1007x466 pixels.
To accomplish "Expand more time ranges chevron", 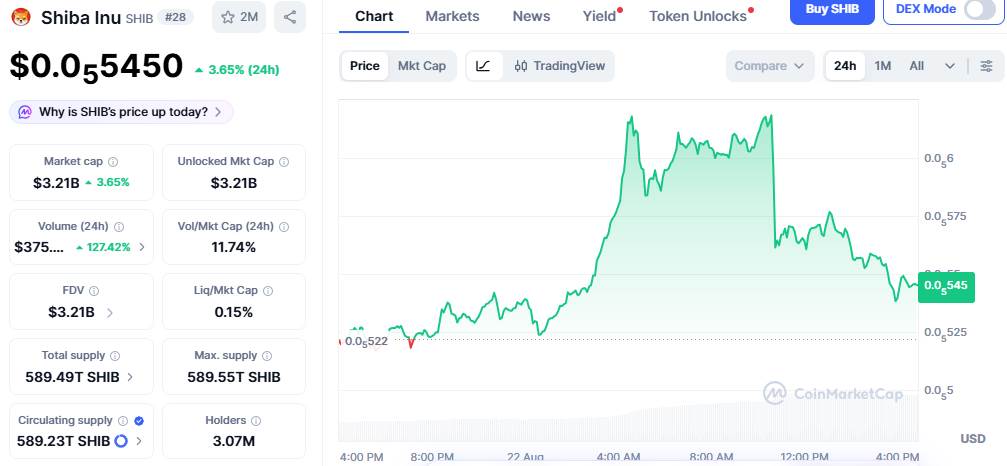I will [950, 66].
